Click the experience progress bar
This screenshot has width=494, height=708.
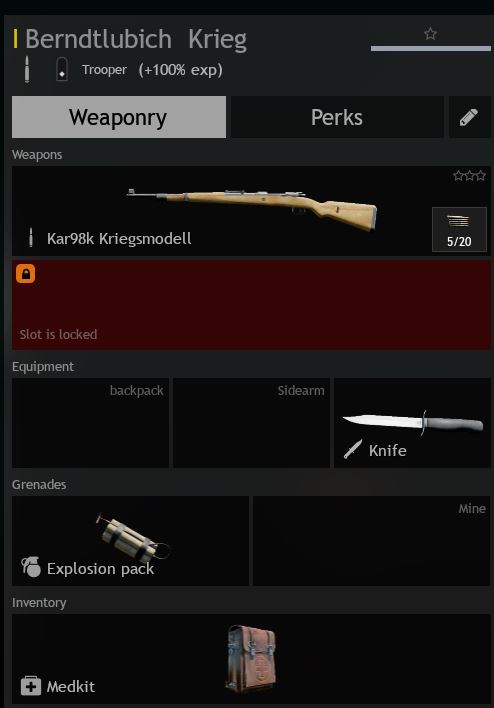(431, 48)
